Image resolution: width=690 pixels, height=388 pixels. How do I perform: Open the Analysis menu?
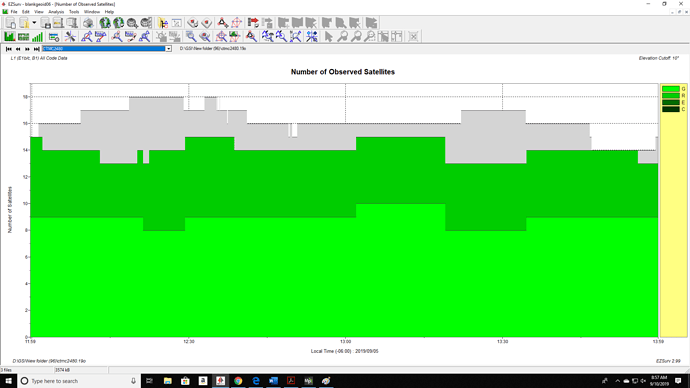(x=56, y=12)
